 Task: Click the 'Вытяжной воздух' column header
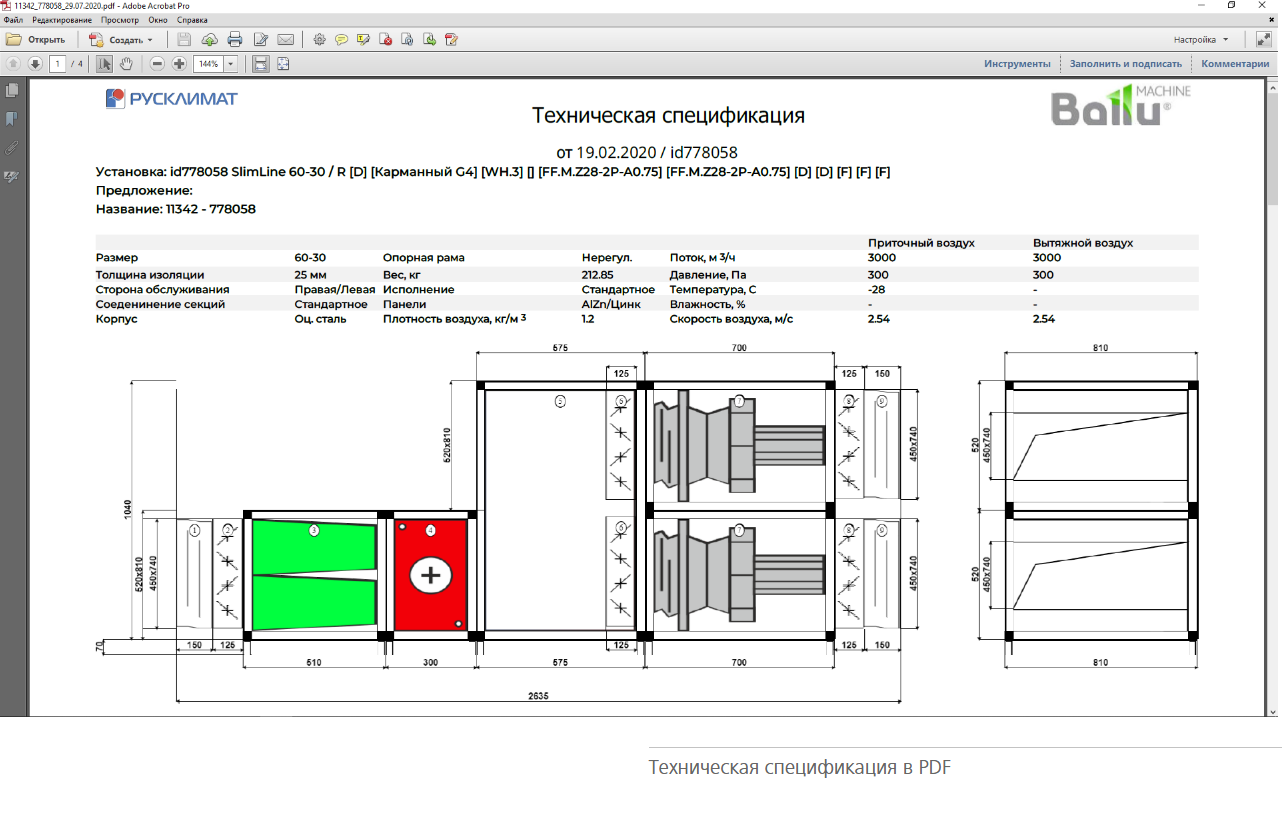click(x=1083, y=243)
